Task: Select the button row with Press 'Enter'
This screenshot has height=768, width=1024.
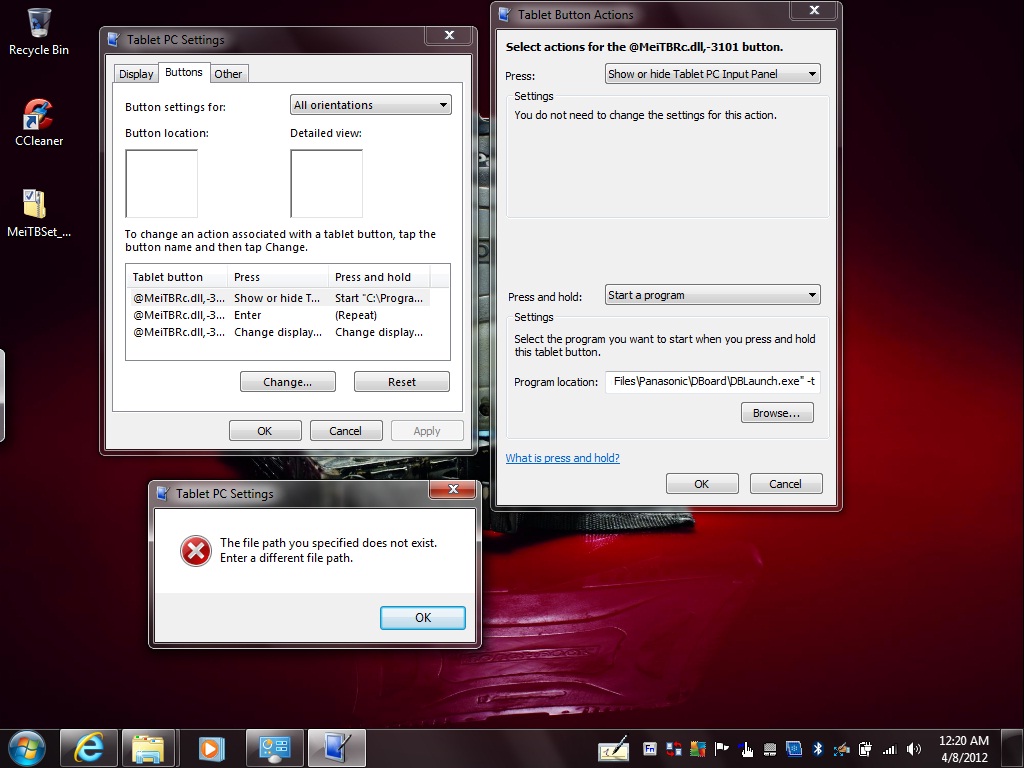Action: click(x=280, y=315)
